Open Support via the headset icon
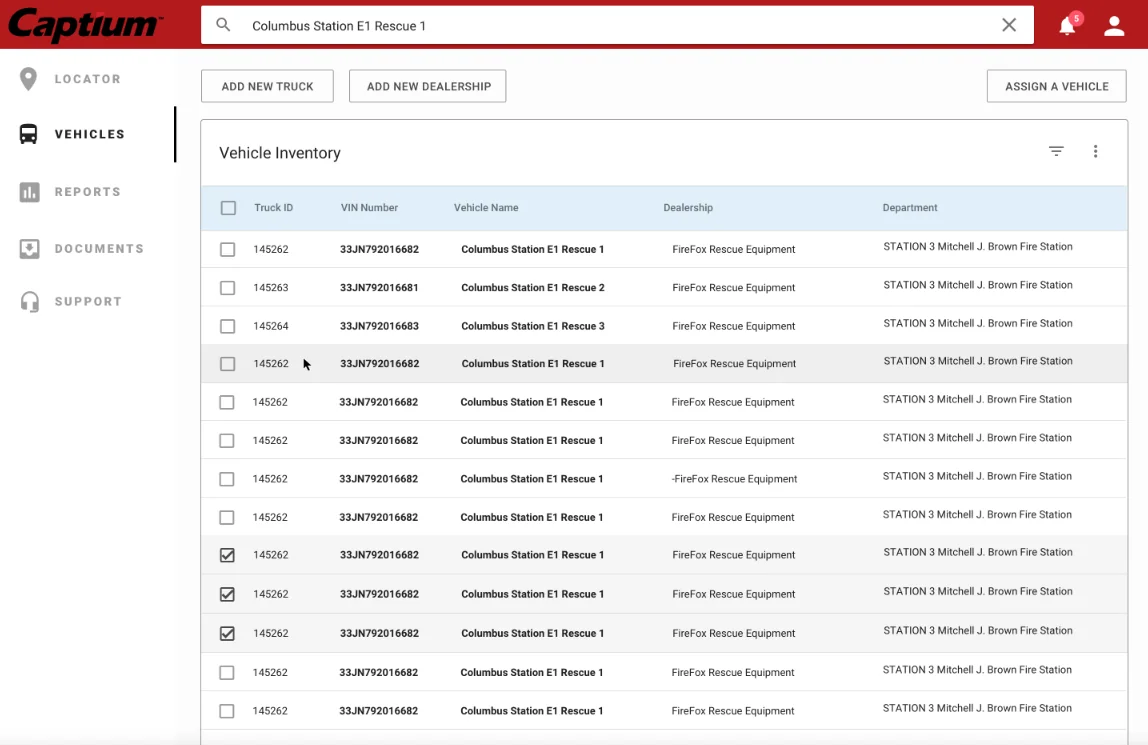The height and width of the screenshot is (745, 1148). (x=29, y=302)
